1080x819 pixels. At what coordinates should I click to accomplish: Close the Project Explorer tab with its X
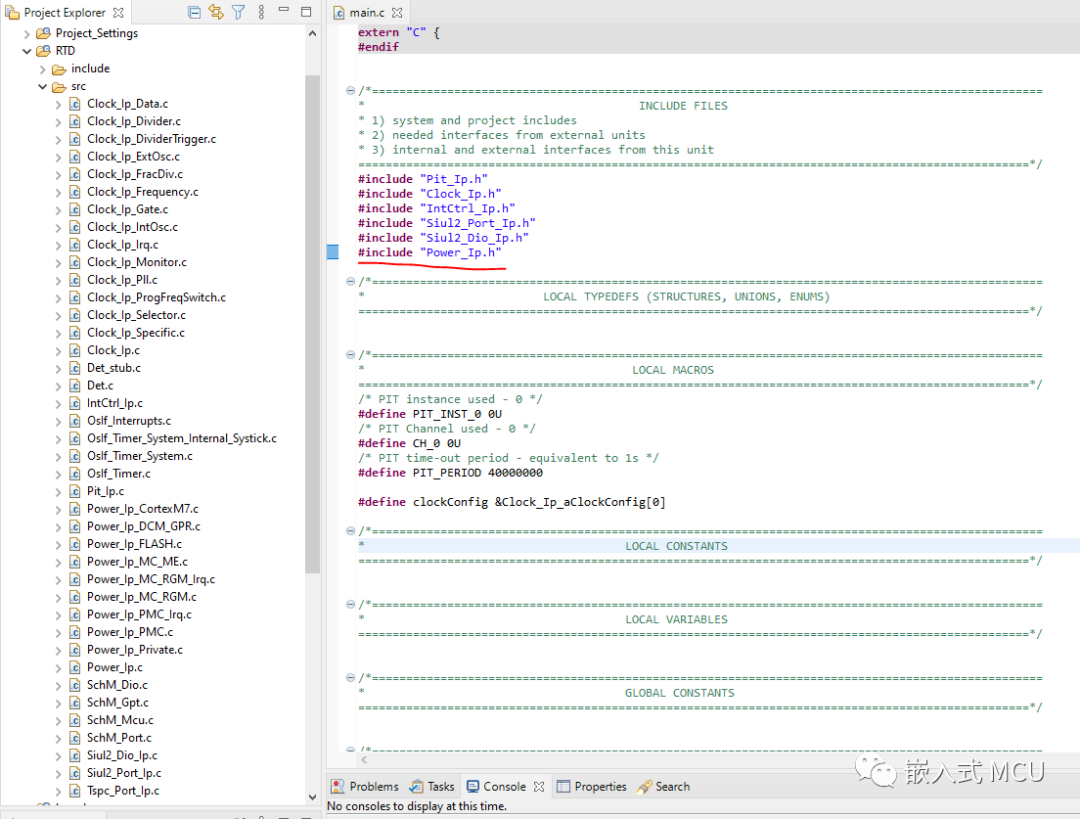118,13
